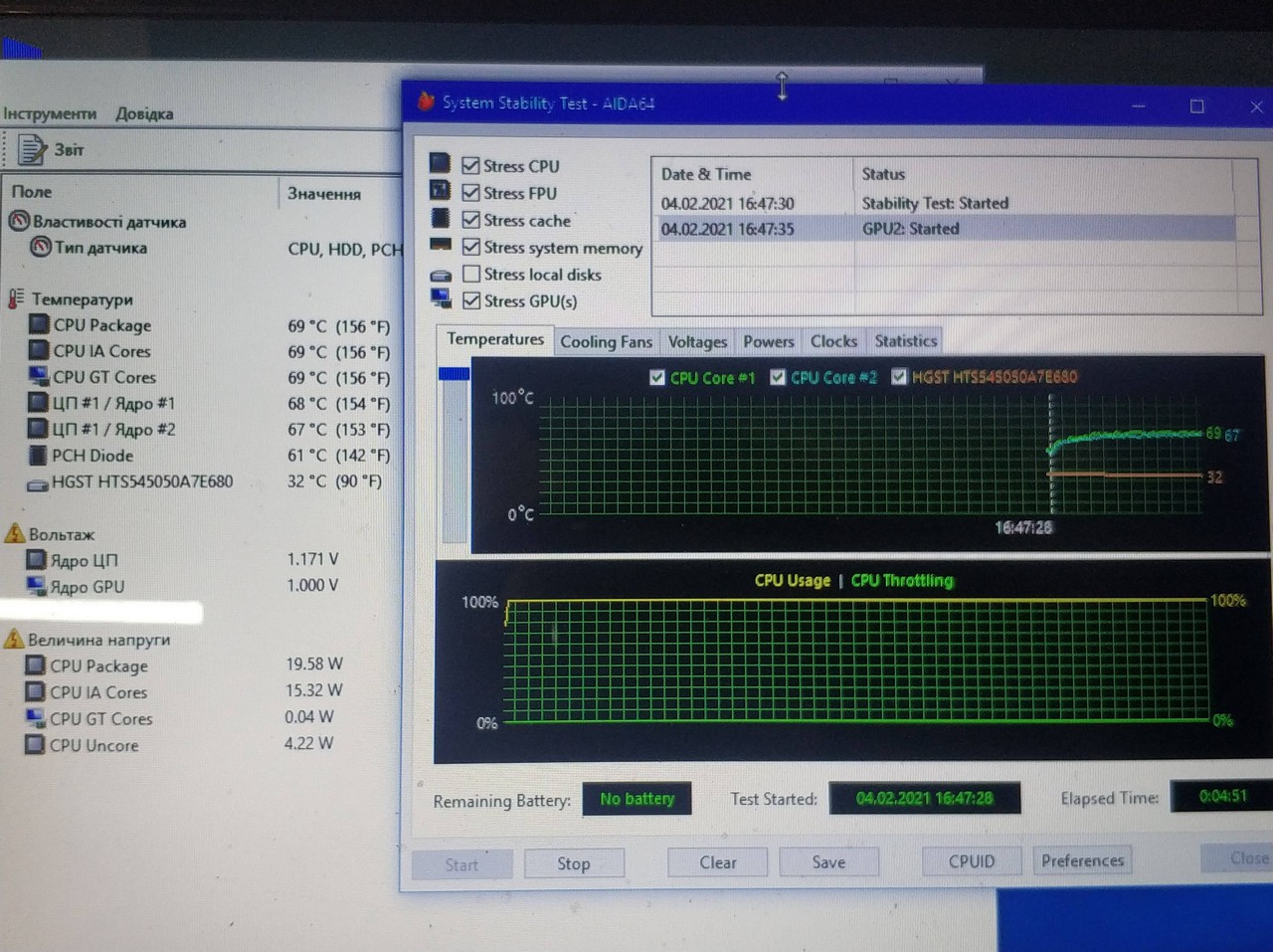Toggle CPU Core #1 graph checkbox
Viewport: 1273px width, 952px height.
coord(656,378)
